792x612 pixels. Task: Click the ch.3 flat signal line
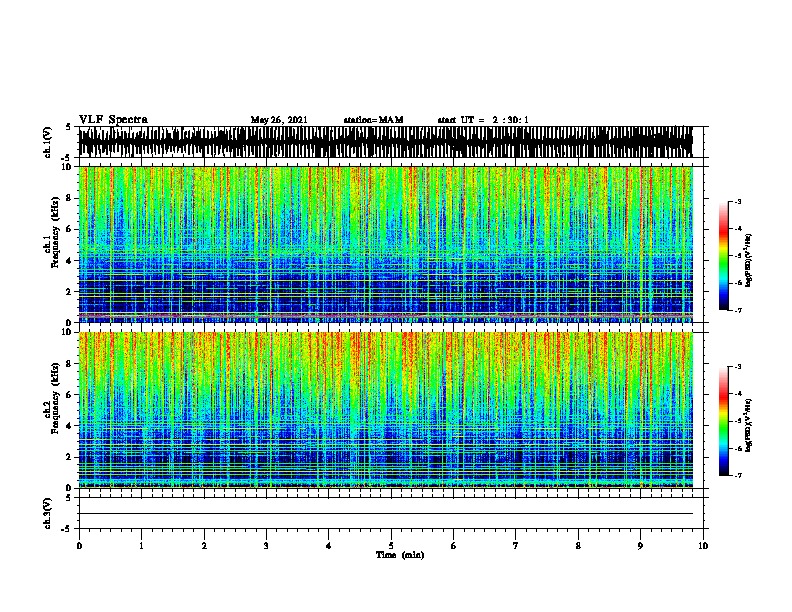point(386,514)
